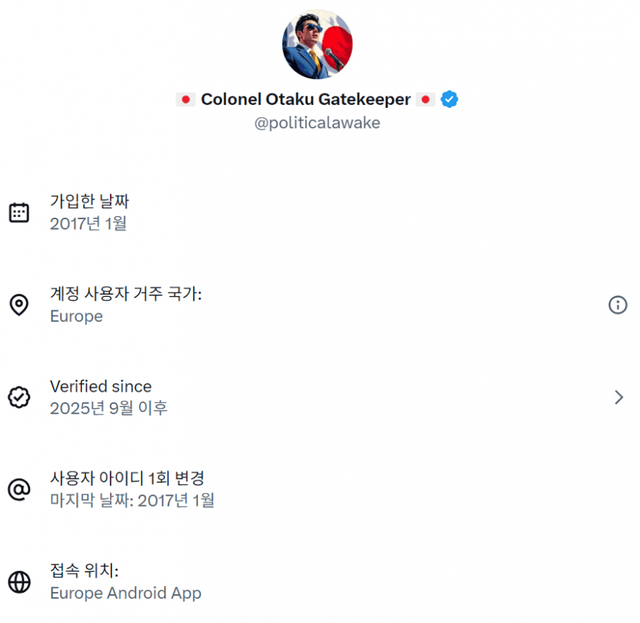The width and height of the screenshot is (640, 623).
Task: Click the left Japanese flag emoji in name
Action: click(185, 99)
